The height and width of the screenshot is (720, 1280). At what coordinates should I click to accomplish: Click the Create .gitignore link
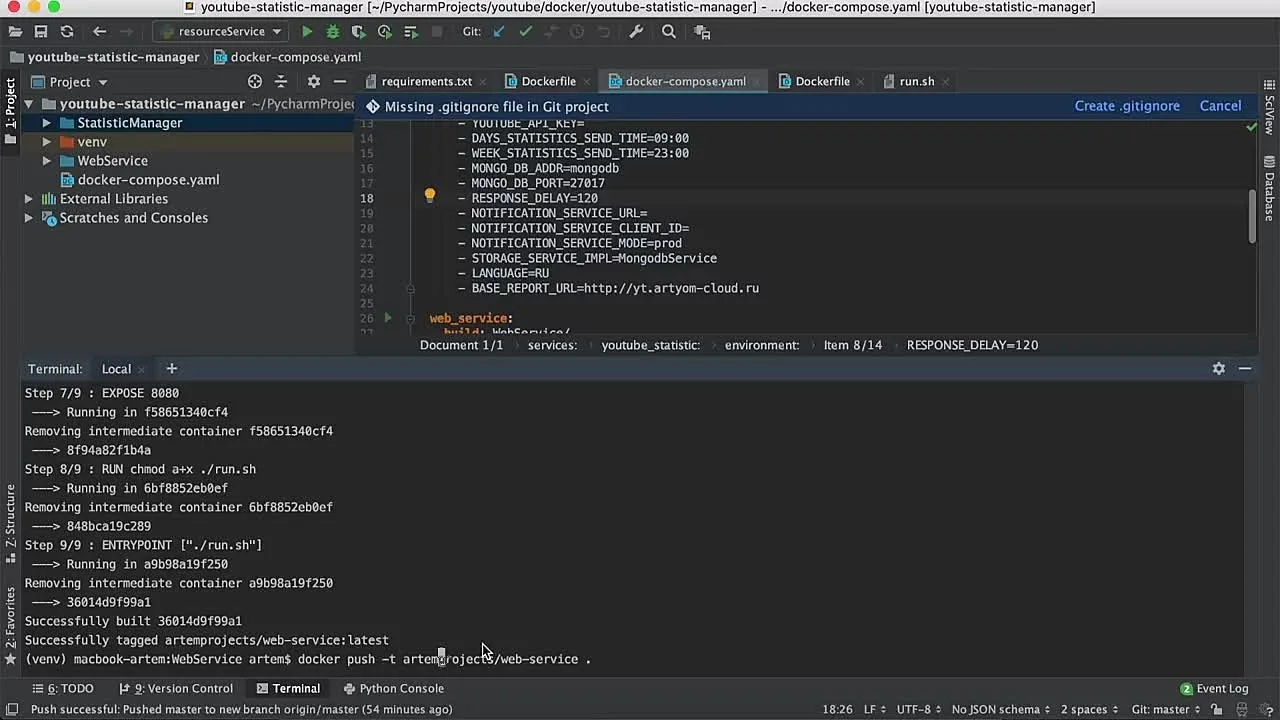coord(1127,106)
